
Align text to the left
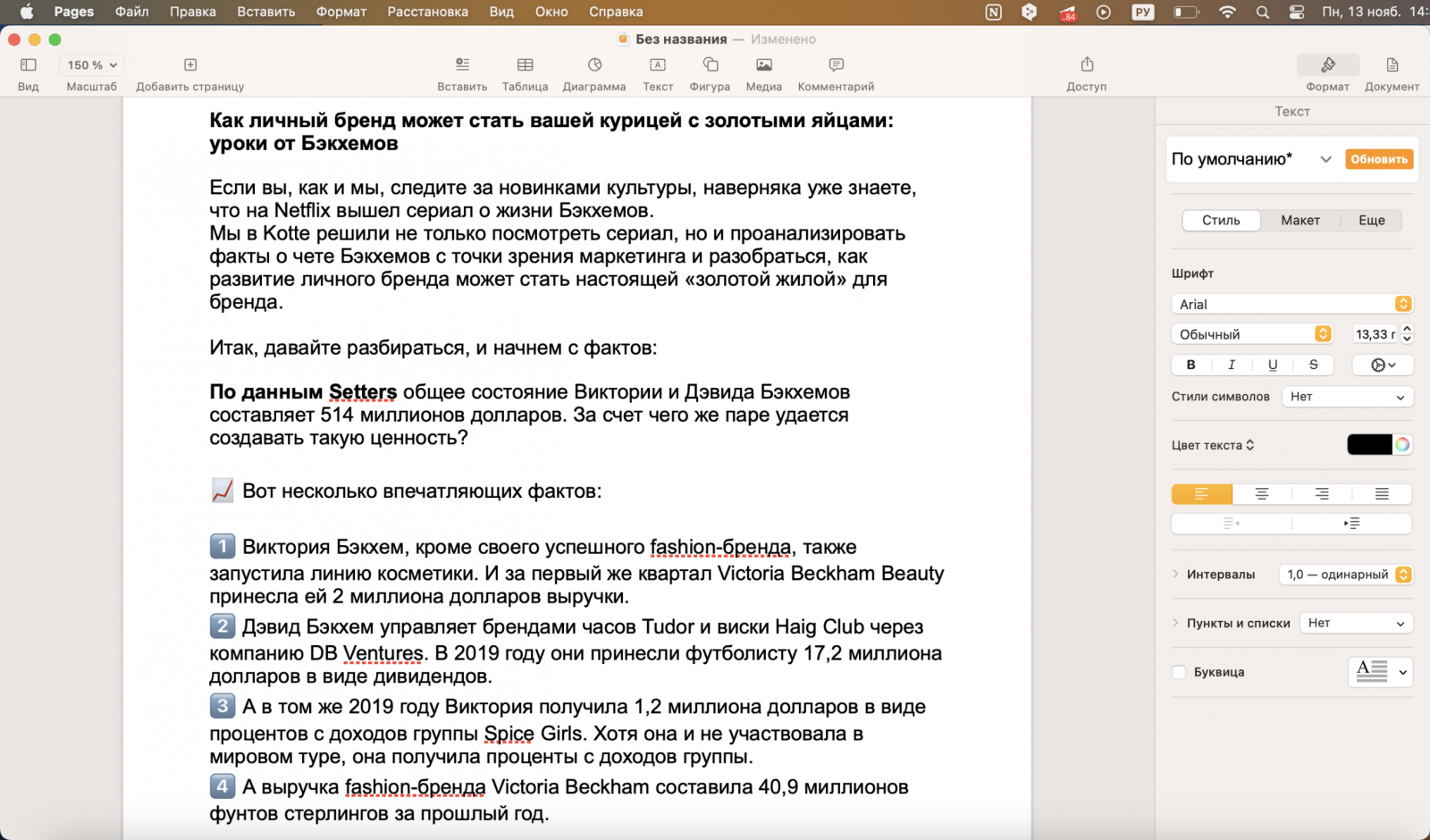point(1202,494)
